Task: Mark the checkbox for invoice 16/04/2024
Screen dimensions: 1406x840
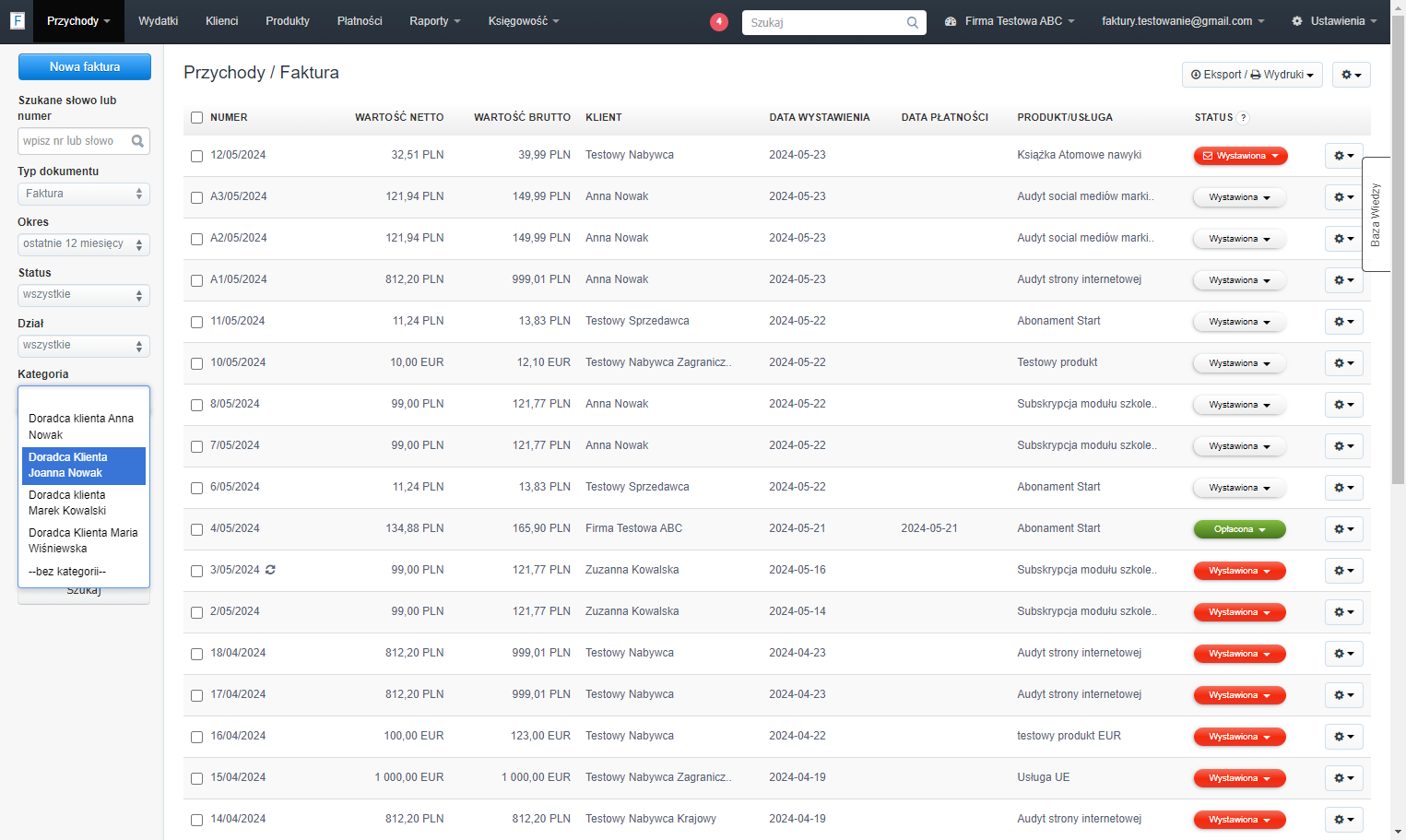Action: click(196, 737)
